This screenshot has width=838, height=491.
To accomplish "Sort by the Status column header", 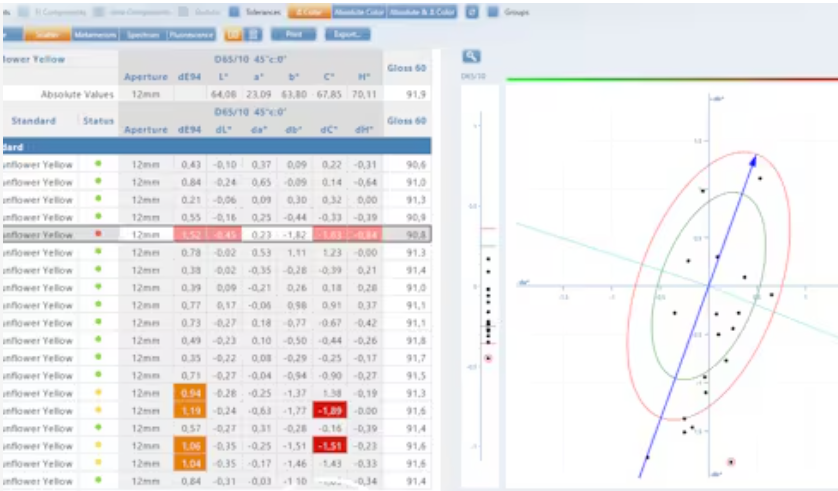I will pyautogui.click(x=98, y=121).
